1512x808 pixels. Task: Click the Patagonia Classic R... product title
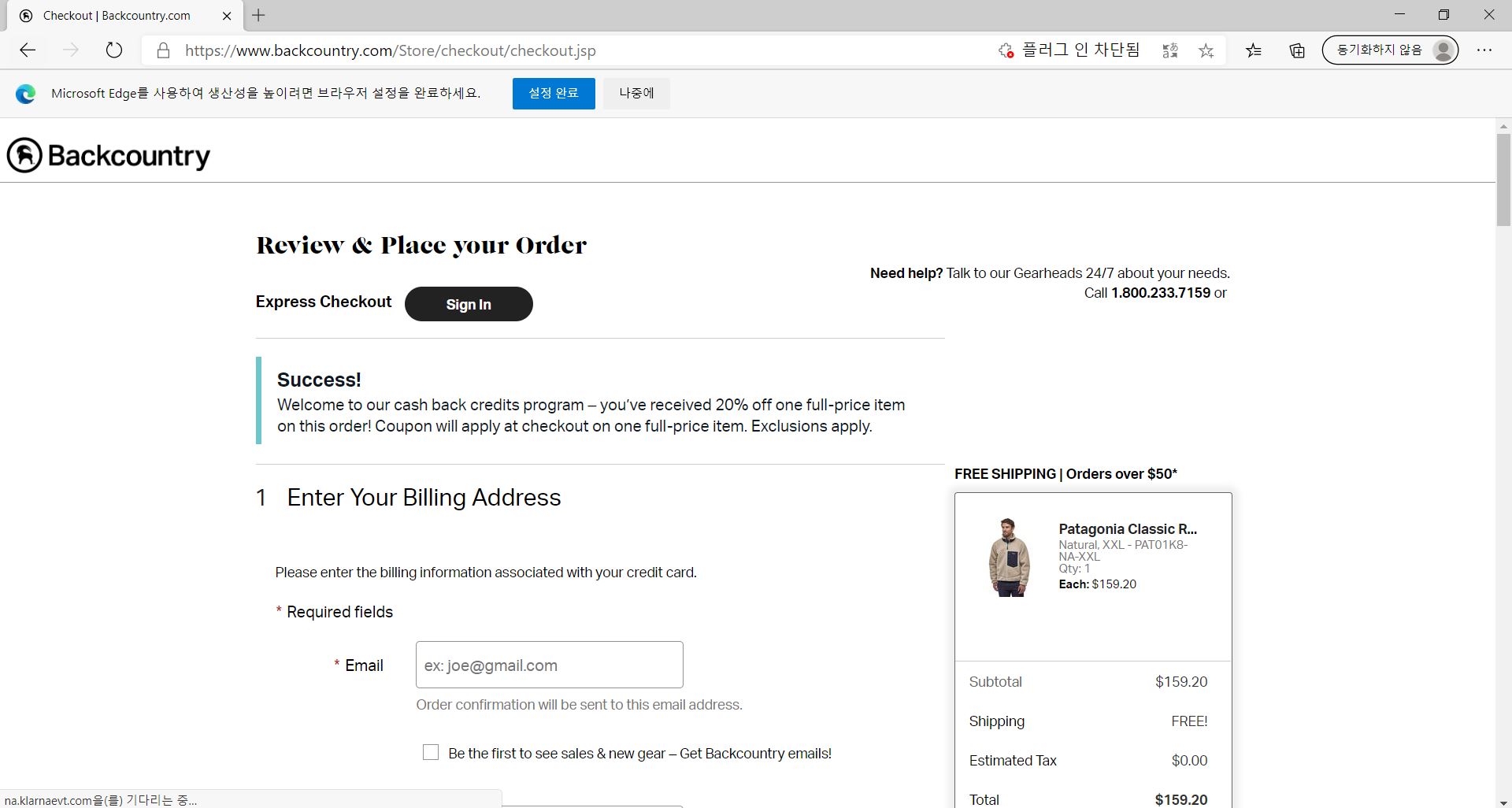[x=1128, y=528]
